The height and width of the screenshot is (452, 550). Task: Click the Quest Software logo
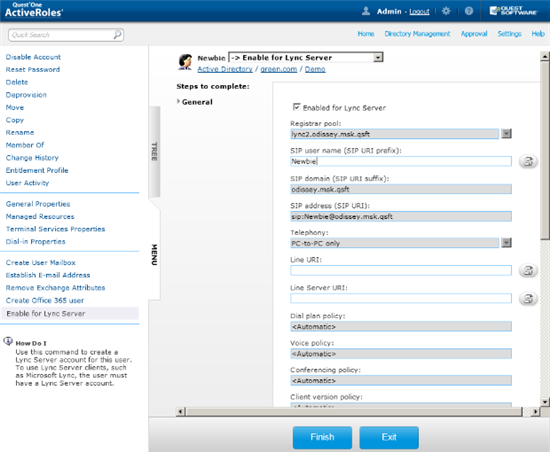[x=513, y=11]
